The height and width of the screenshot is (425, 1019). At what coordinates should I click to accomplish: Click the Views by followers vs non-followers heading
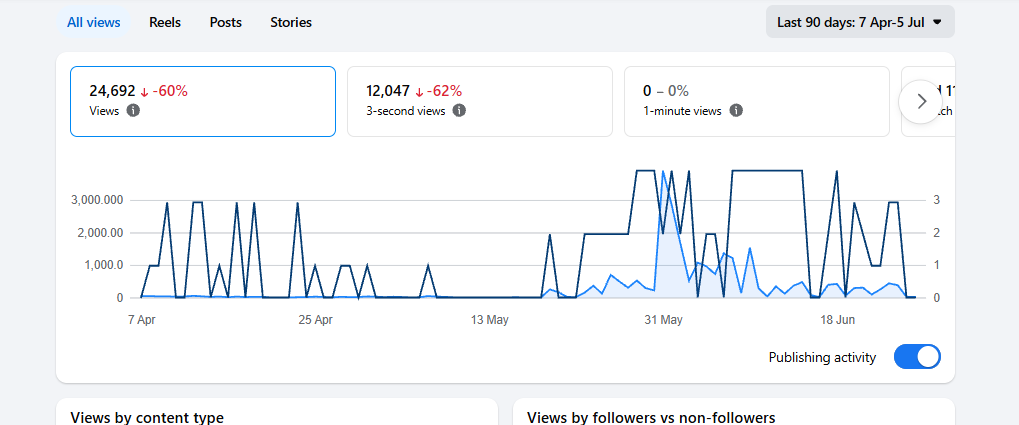651,417
